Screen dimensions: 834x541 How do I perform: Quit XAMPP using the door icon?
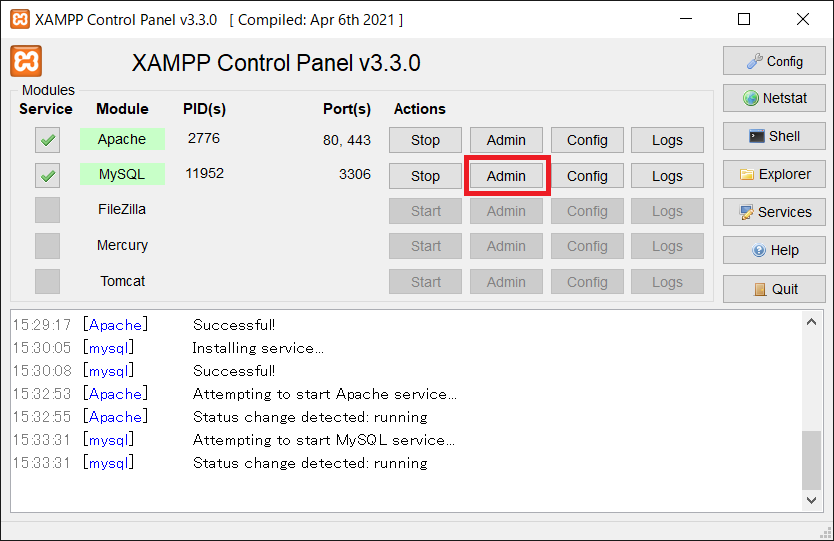click(774, 289)
